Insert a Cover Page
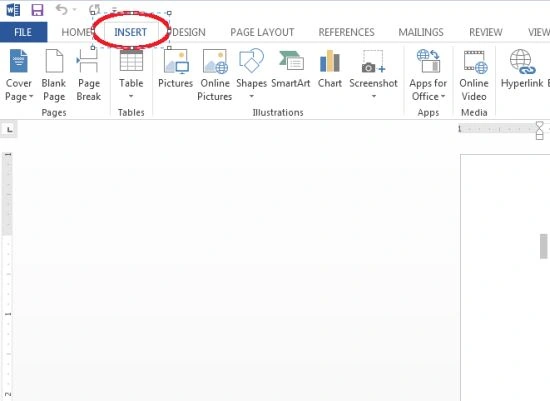The image size is (550, 401). pyautogui.click(x=19, y=75)
